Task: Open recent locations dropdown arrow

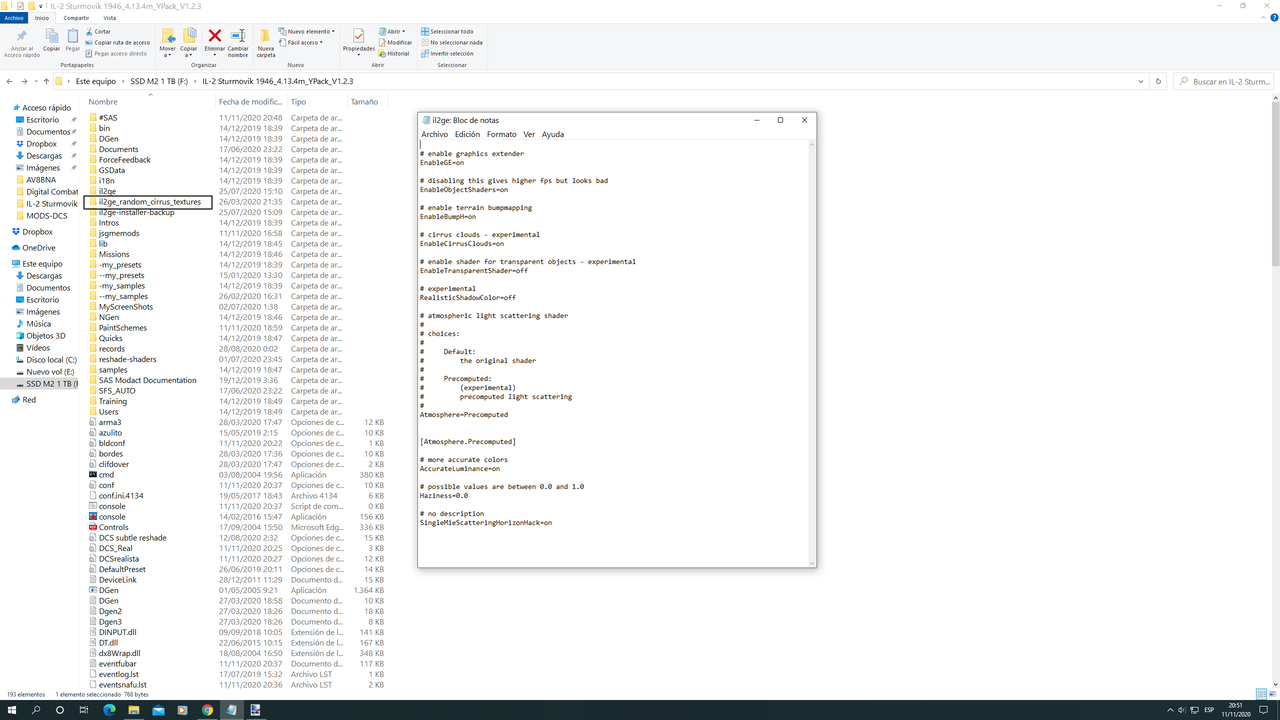Action: pyautogui.click(x=35, y=81)
